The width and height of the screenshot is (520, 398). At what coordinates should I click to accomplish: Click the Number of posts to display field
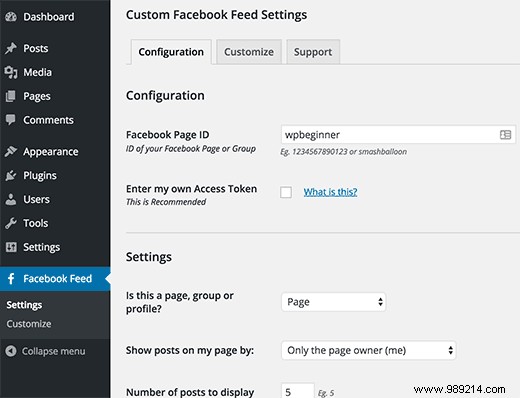(x=298, y=391)
